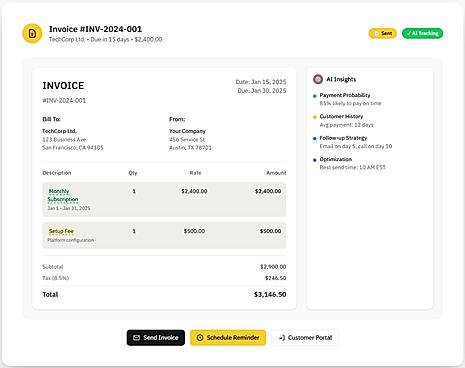The height and width of the screenshot is (368, 465).
Task: Click Email on day 5, call on day 10
Action: 356,146
